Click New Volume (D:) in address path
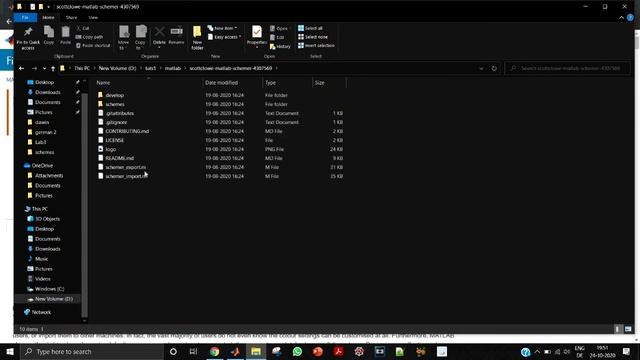The image size is (640, 360). point(118,68)
